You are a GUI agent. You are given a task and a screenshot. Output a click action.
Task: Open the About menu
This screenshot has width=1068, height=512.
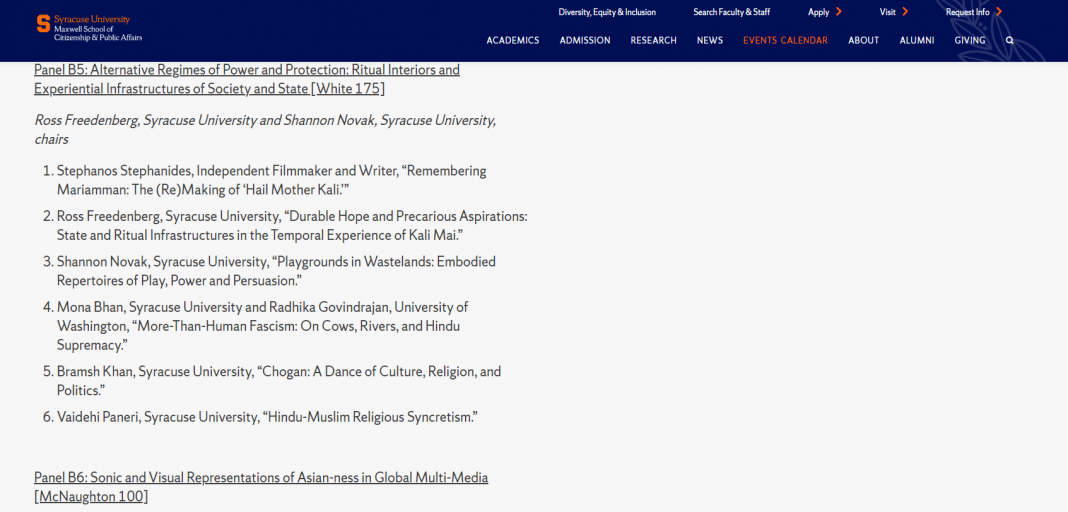tap(864, 41)
